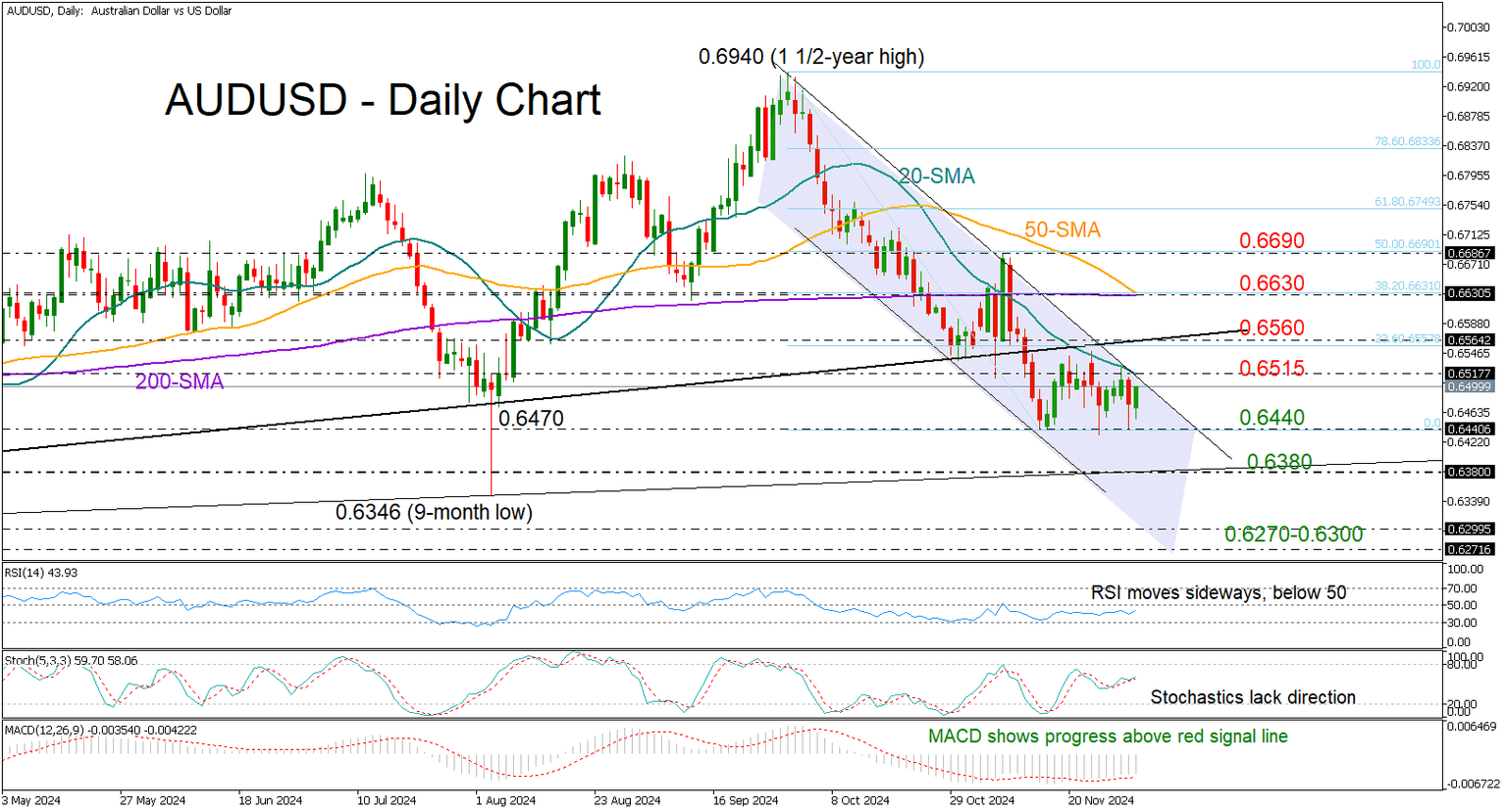Click the '10 Jul 2024' date on time axis
1507x812 pixels.
[387, 800]
